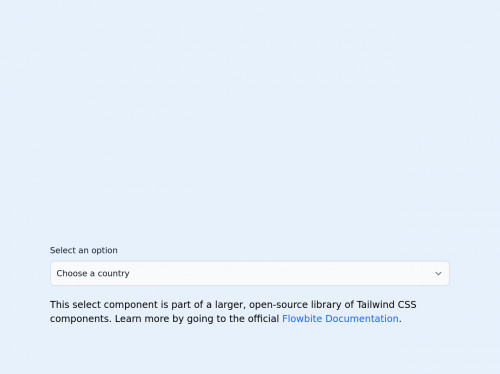The width and height of the screenshot is (500, 374).
Task: Focus the country combo box field
Action: point(250,273)
